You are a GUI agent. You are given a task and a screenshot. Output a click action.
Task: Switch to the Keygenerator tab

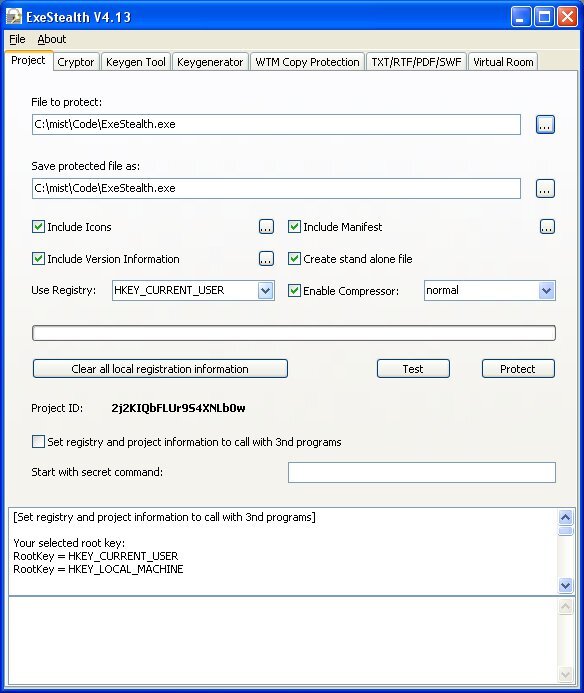(210, 62)
